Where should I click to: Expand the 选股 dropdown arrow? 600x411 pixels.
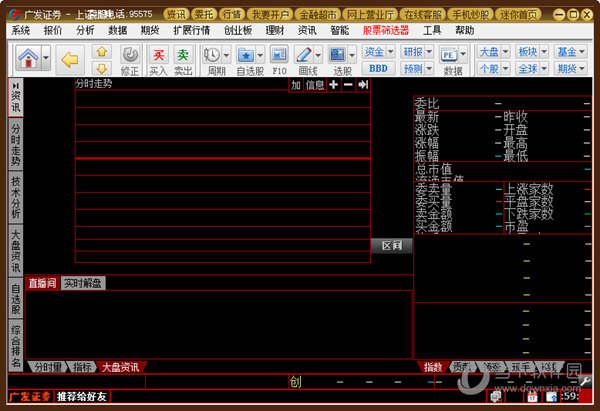click(352, 55)
